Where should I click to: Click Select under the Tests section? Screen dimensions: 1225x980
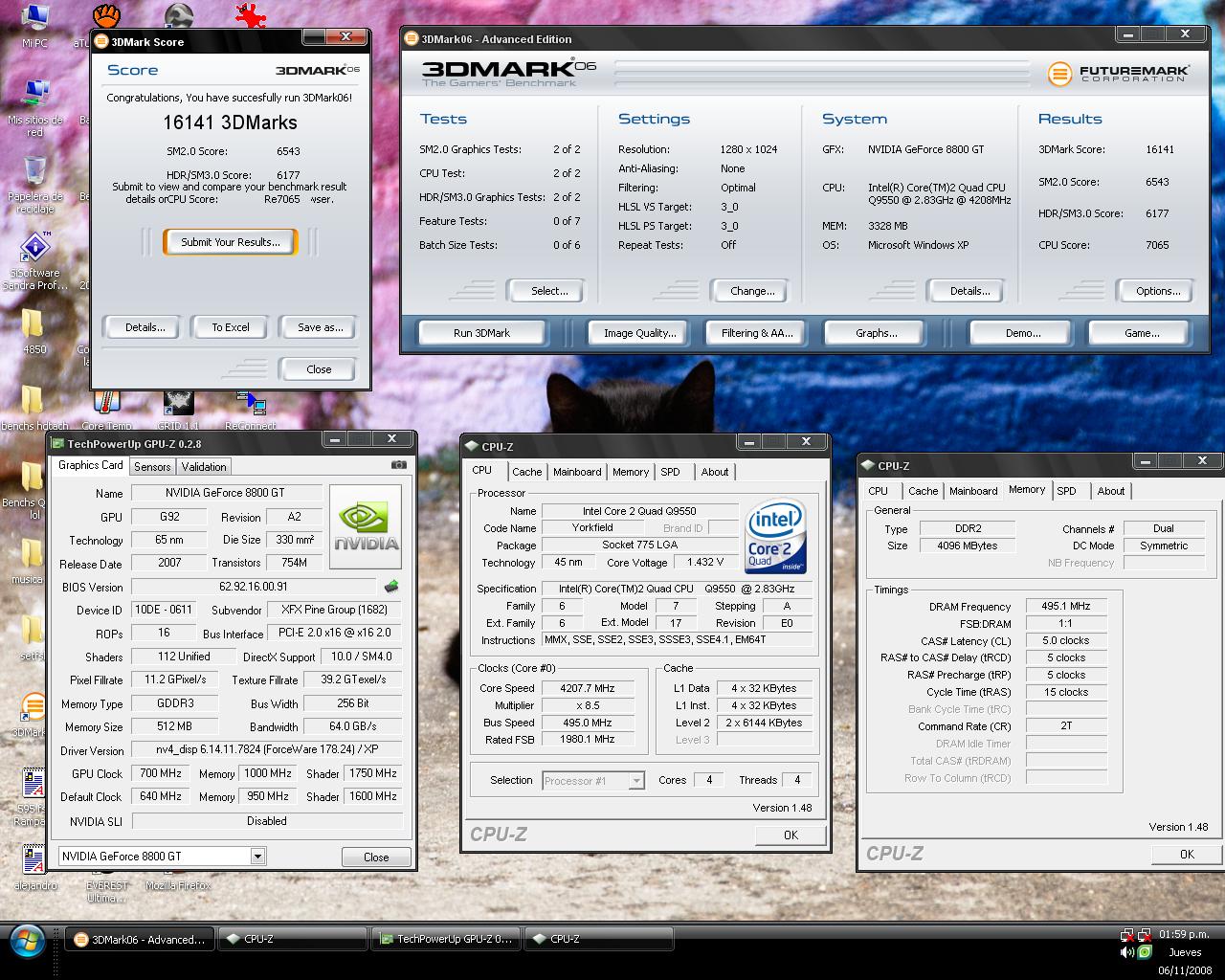549,291
